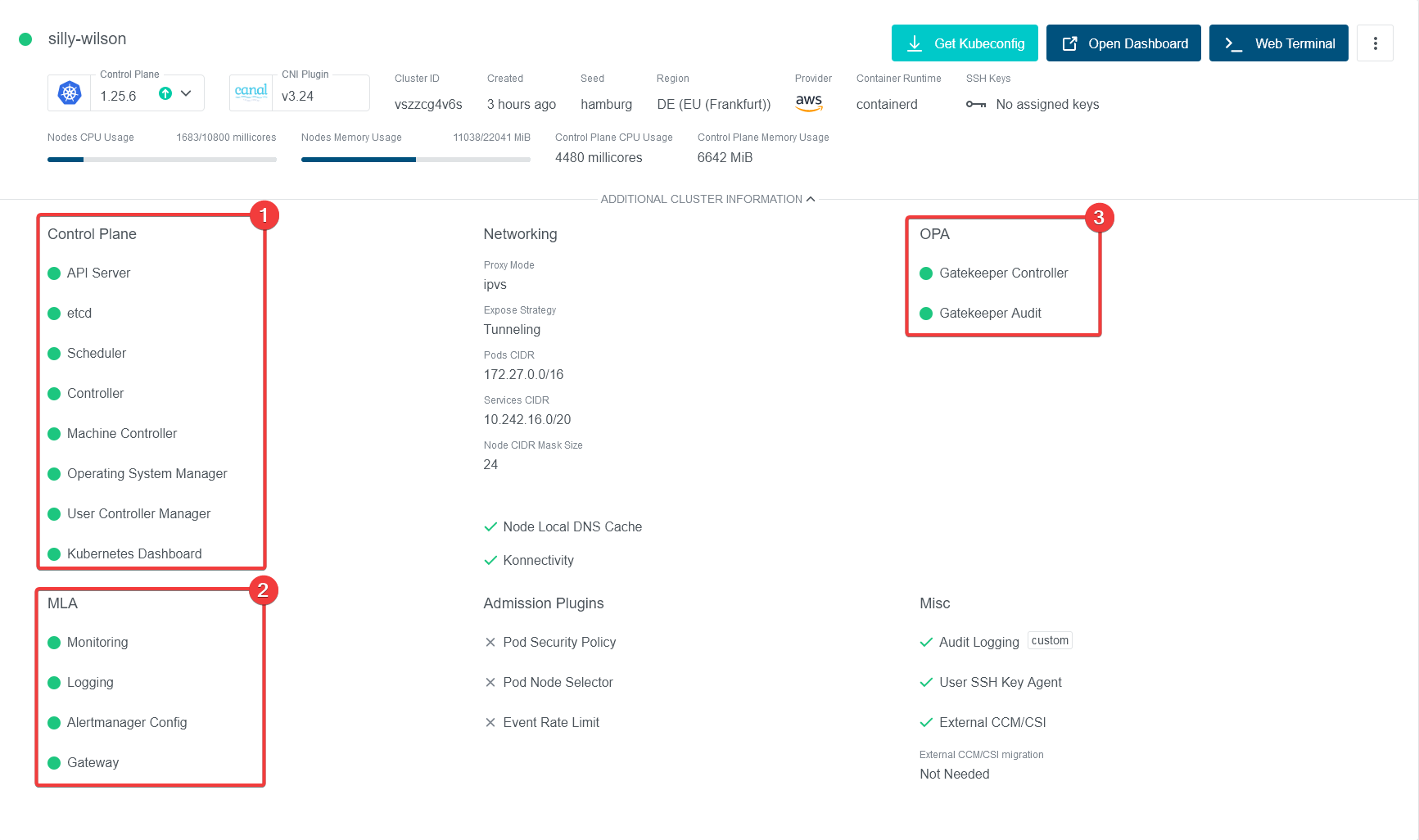Click the Pod Security Policy X mark
Viewport: 1419px width, 840px height.
click(490, 643)
